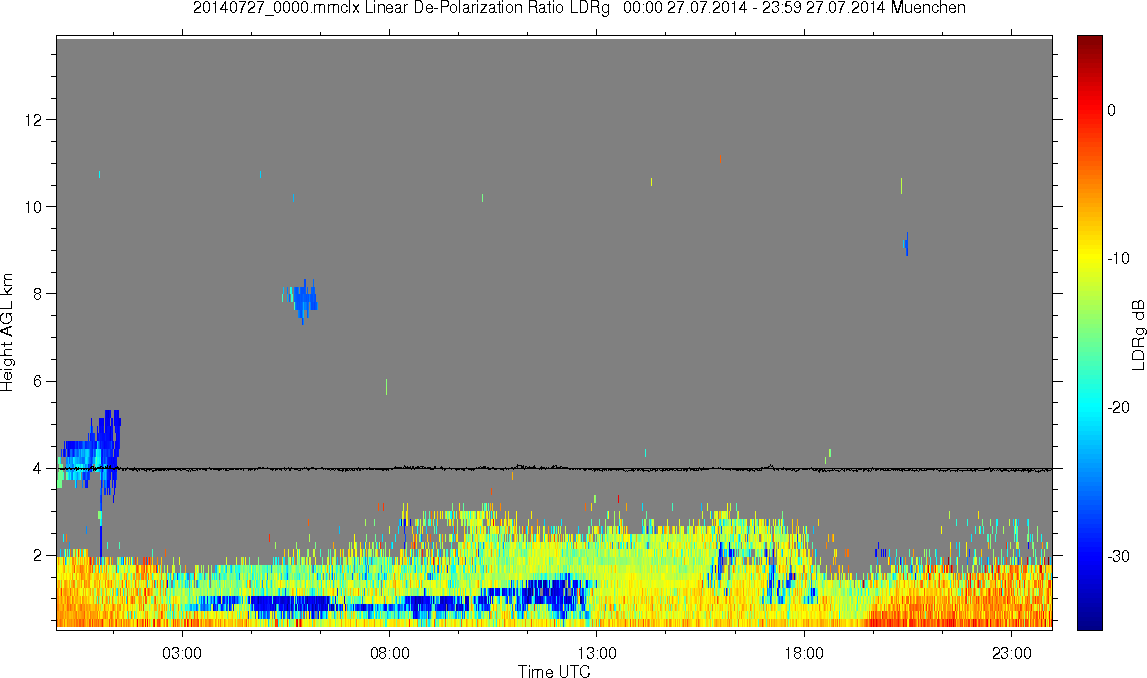Click the height label 12 on y-axis
1147x678 pixels.
click(33, 119)
